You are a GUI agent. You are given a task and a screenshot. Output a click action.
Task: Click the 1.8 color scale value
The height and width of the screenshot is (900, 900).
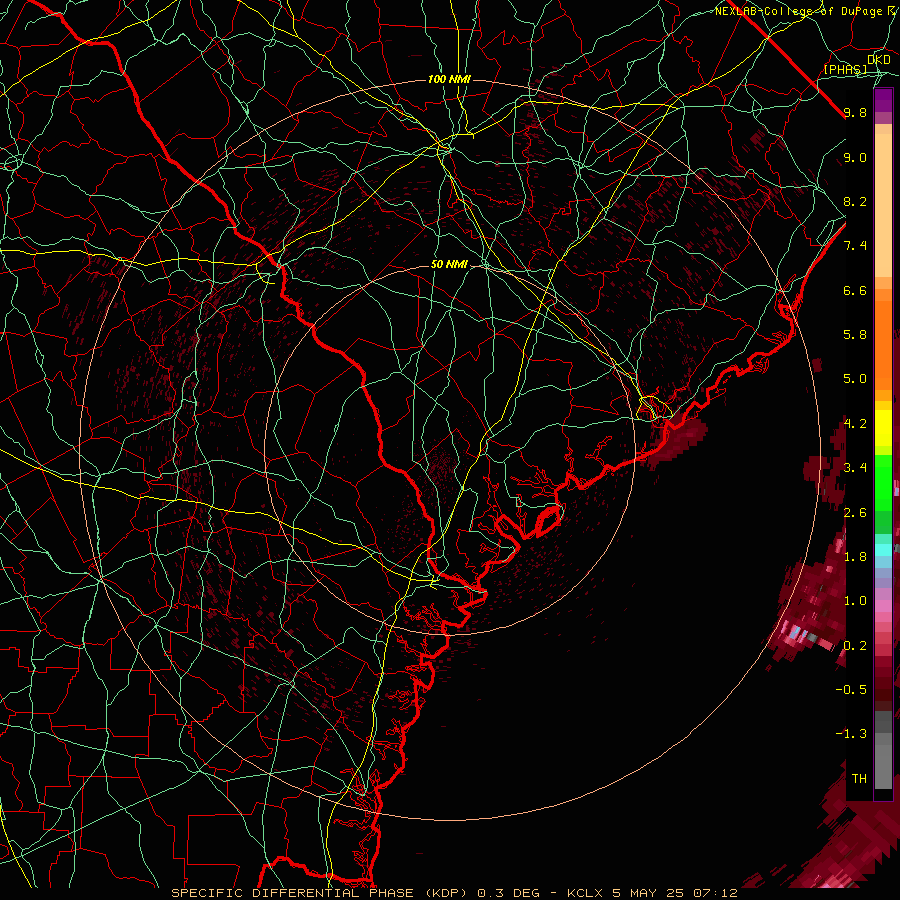click(855, 557)
